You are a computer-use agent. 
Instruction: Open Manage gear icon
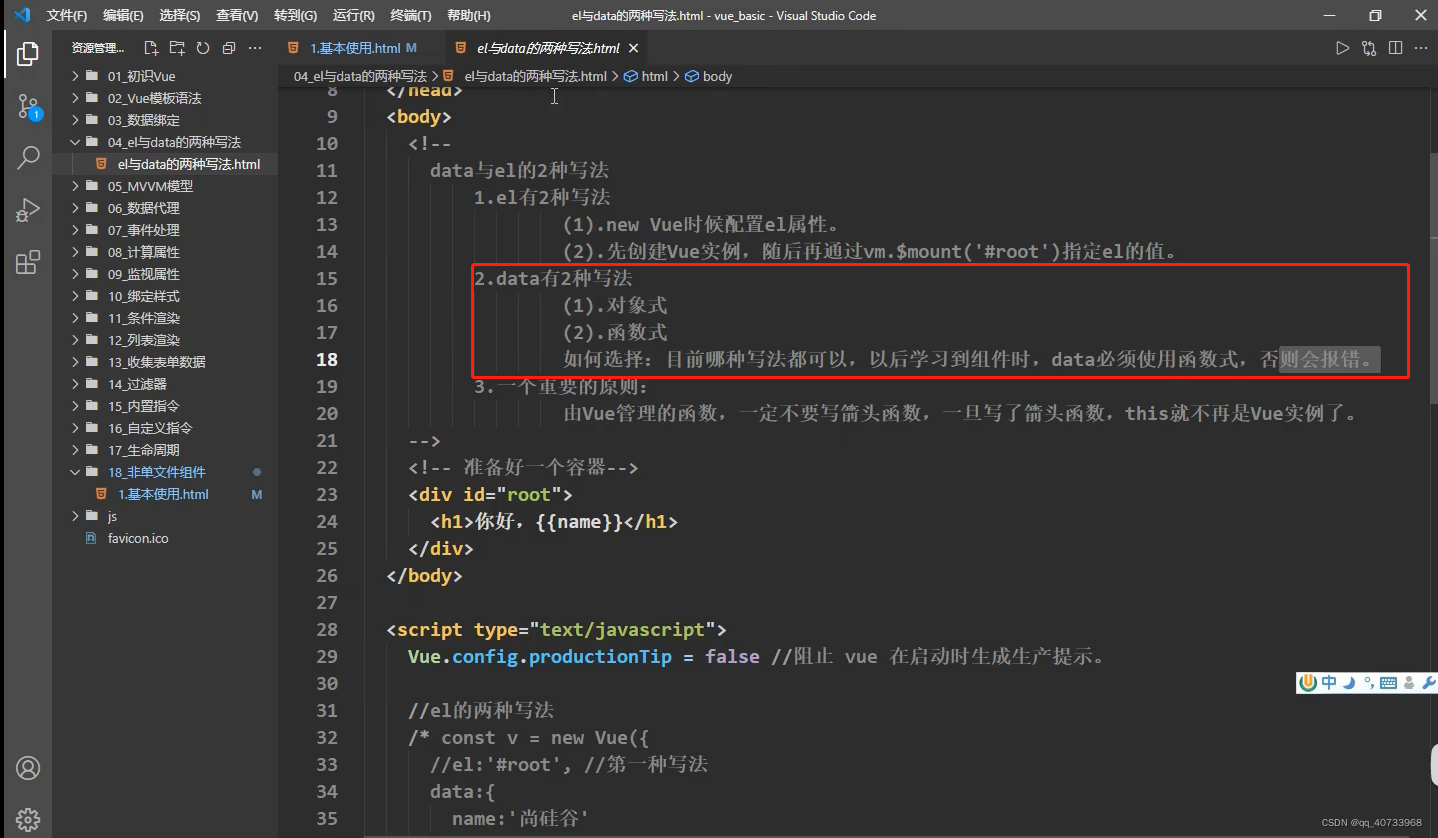(28, 818)
